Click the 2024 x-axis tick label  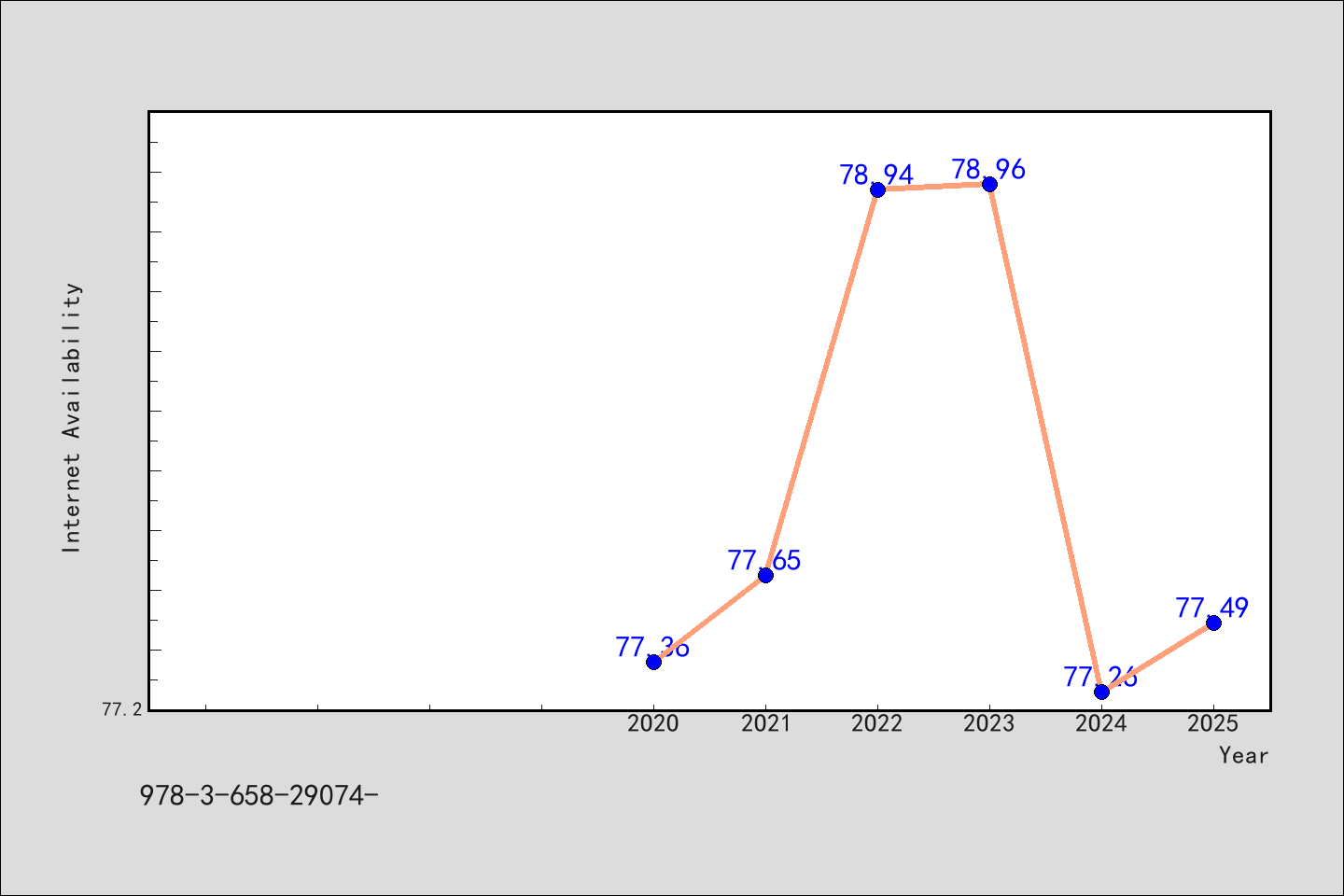point(1101,723)
